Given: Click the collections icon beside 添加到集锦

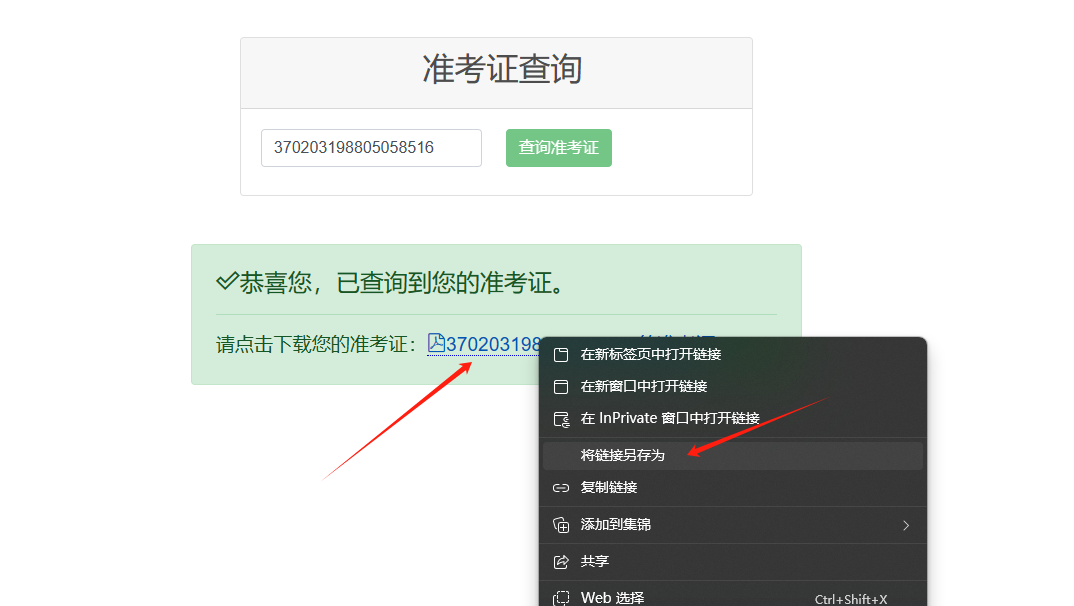Looking at the screenshot, I should coord(561,525).
